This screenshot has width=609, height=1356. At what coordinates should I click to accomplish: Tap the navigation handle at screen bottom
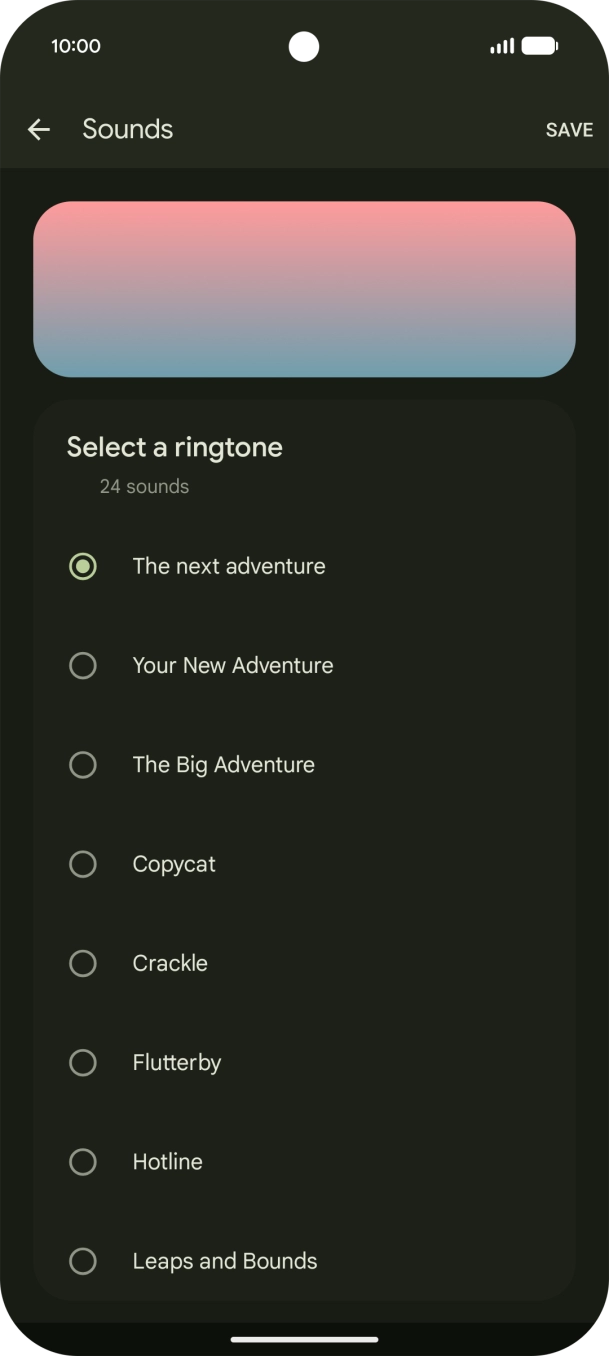click(x=304, y=1341)
